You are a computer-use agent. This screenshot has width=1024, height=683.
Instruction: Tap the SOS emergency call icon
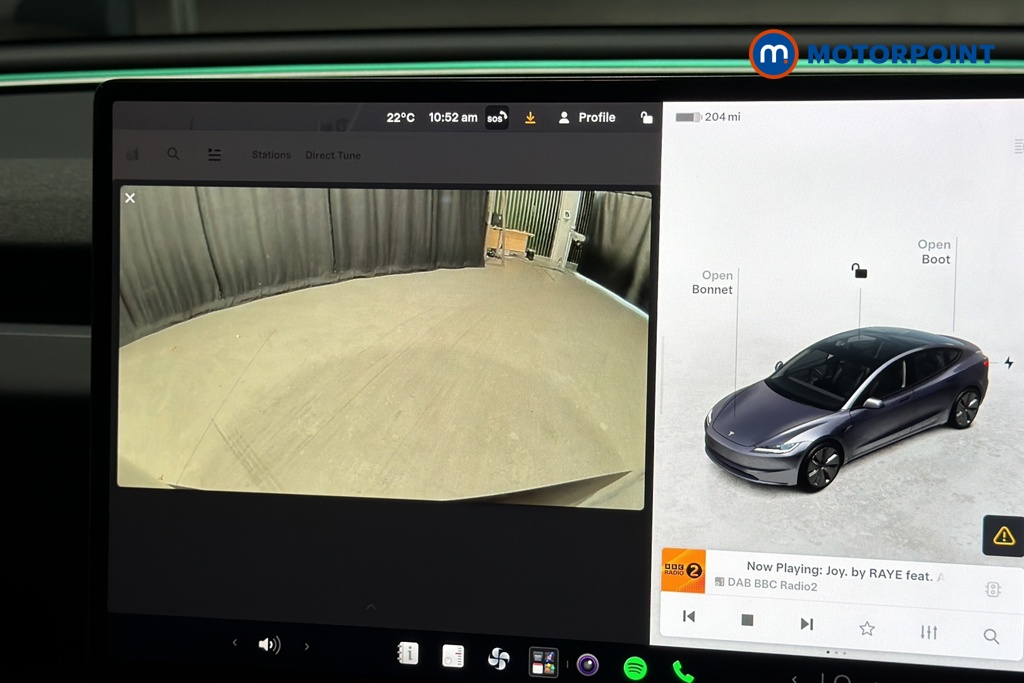(497, 118)
